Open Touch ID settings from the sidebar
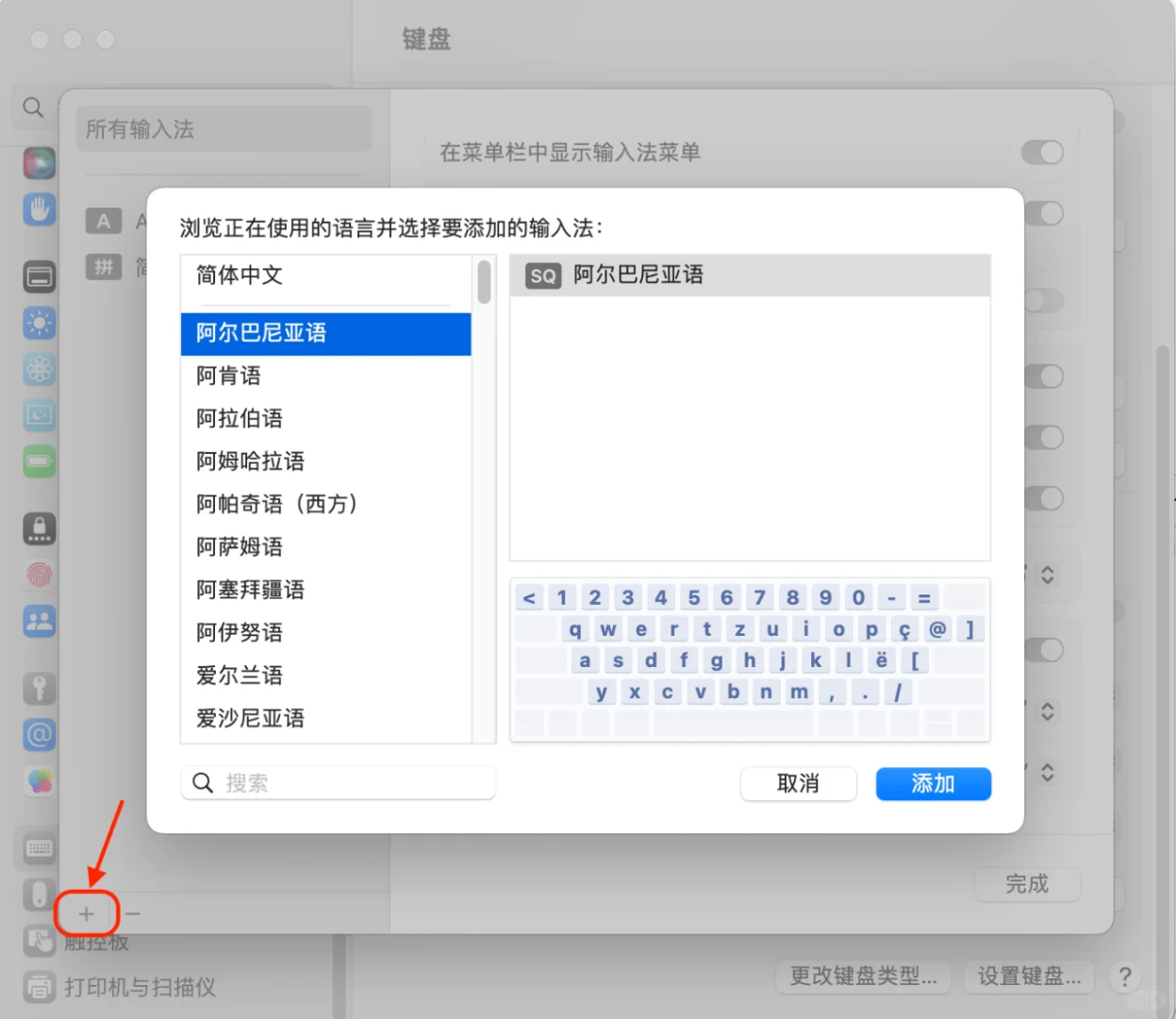This screenshot has width=1176, height=1019. (39, 575)
